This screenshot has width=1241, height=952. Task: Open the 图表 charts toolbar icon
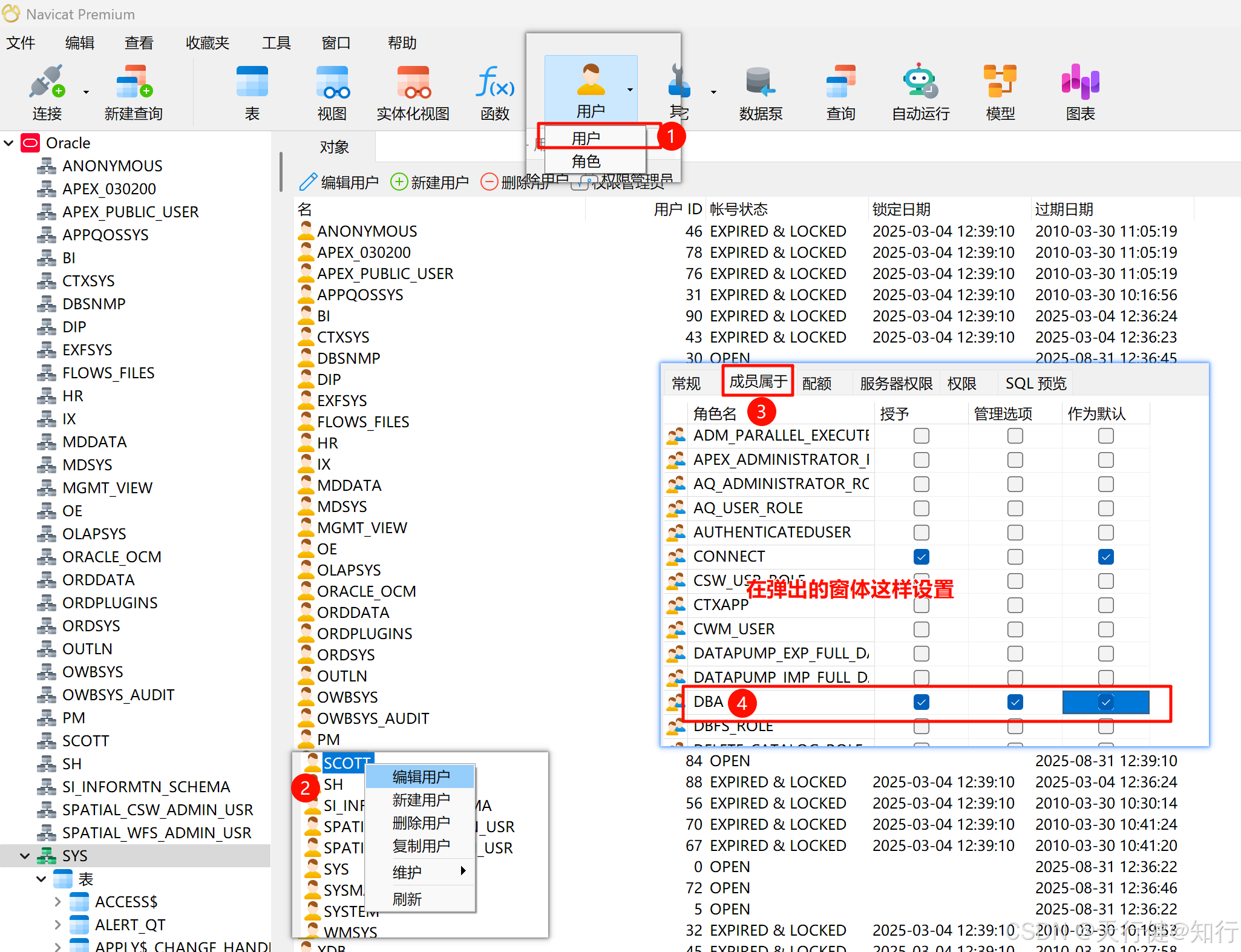tap(1080, 82)
